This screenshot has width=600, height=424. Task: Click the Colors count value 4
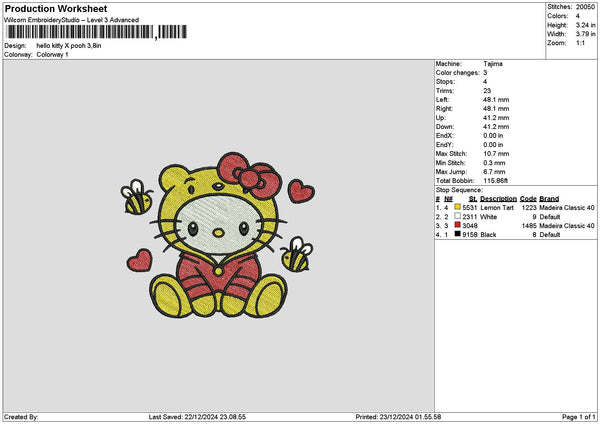(x=577, y=16)
